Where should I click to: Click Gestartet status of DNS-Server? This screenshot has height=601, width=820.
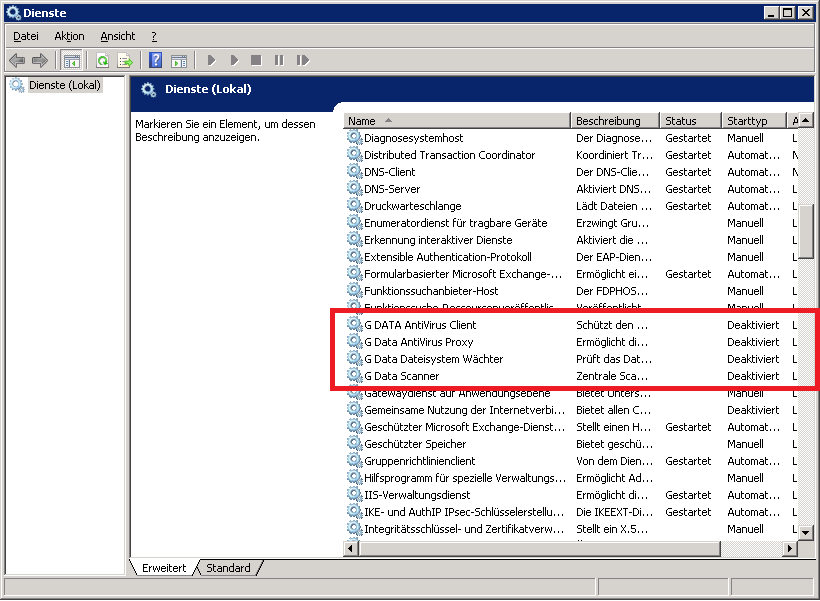point(688,189)
